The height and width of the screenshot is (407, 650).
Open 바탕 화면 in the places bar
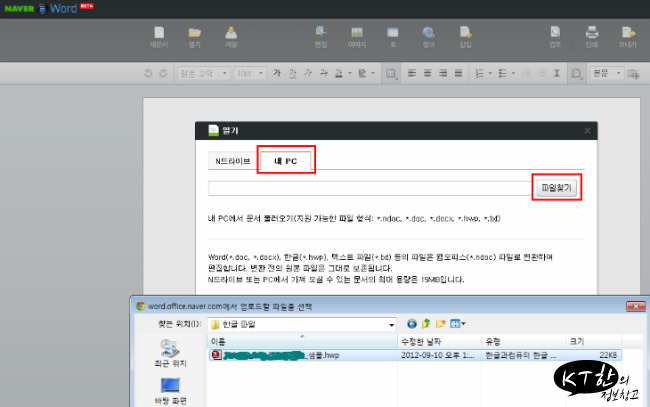pyautogui.click(x=170, y=391)
